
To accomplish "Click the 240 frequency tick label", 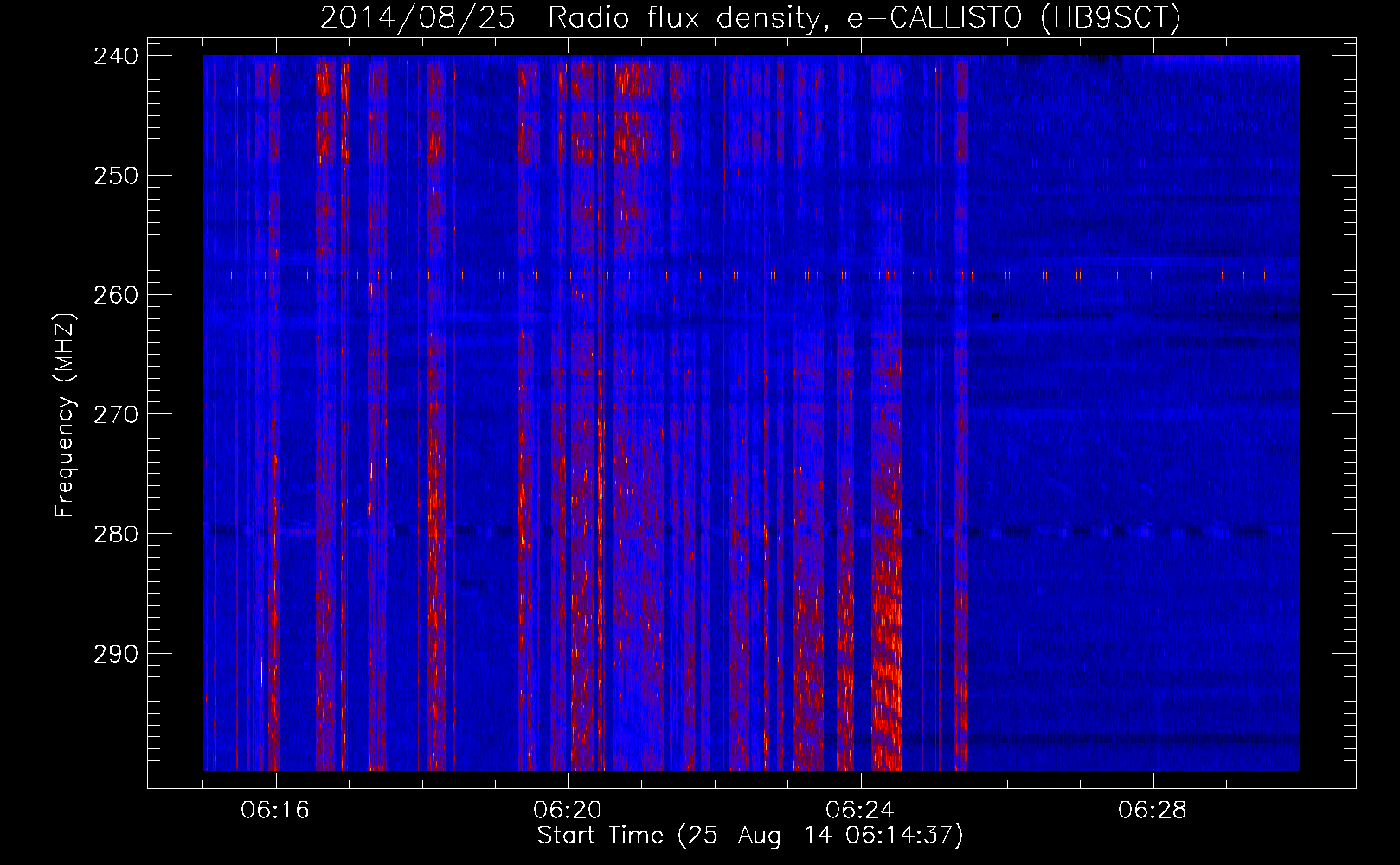I will click(x=116, y=56).
